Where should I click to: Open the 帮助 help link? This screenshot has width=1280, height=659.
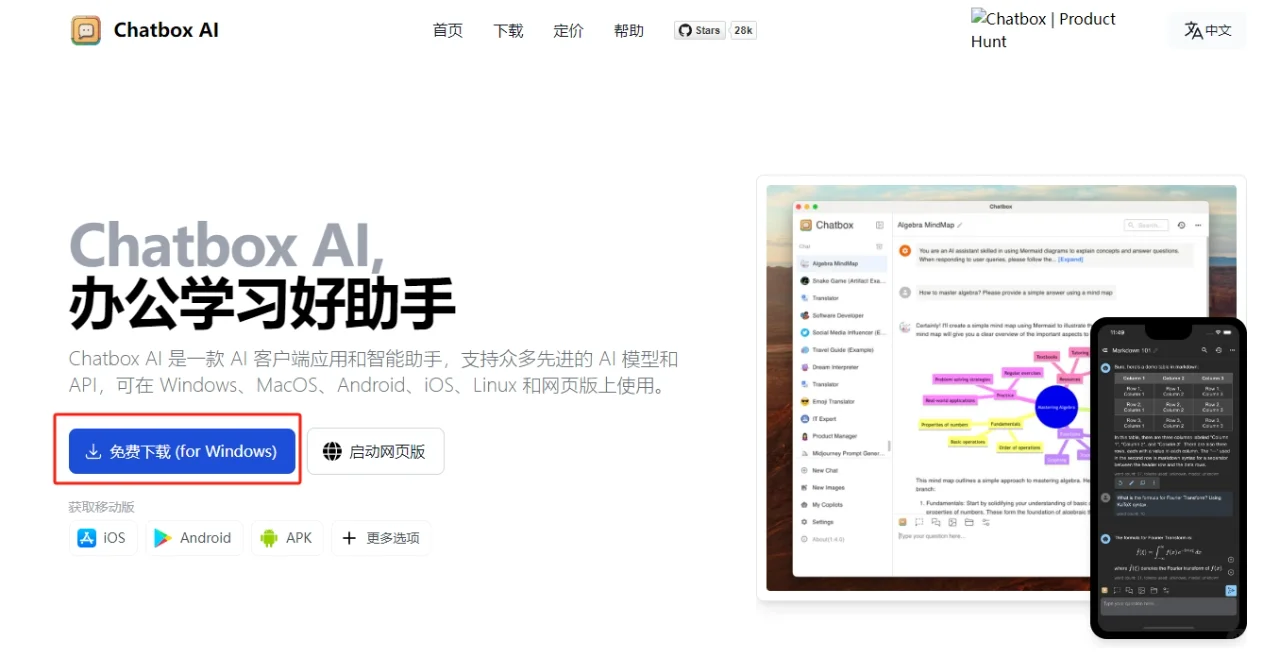click(x=629, y=30)
